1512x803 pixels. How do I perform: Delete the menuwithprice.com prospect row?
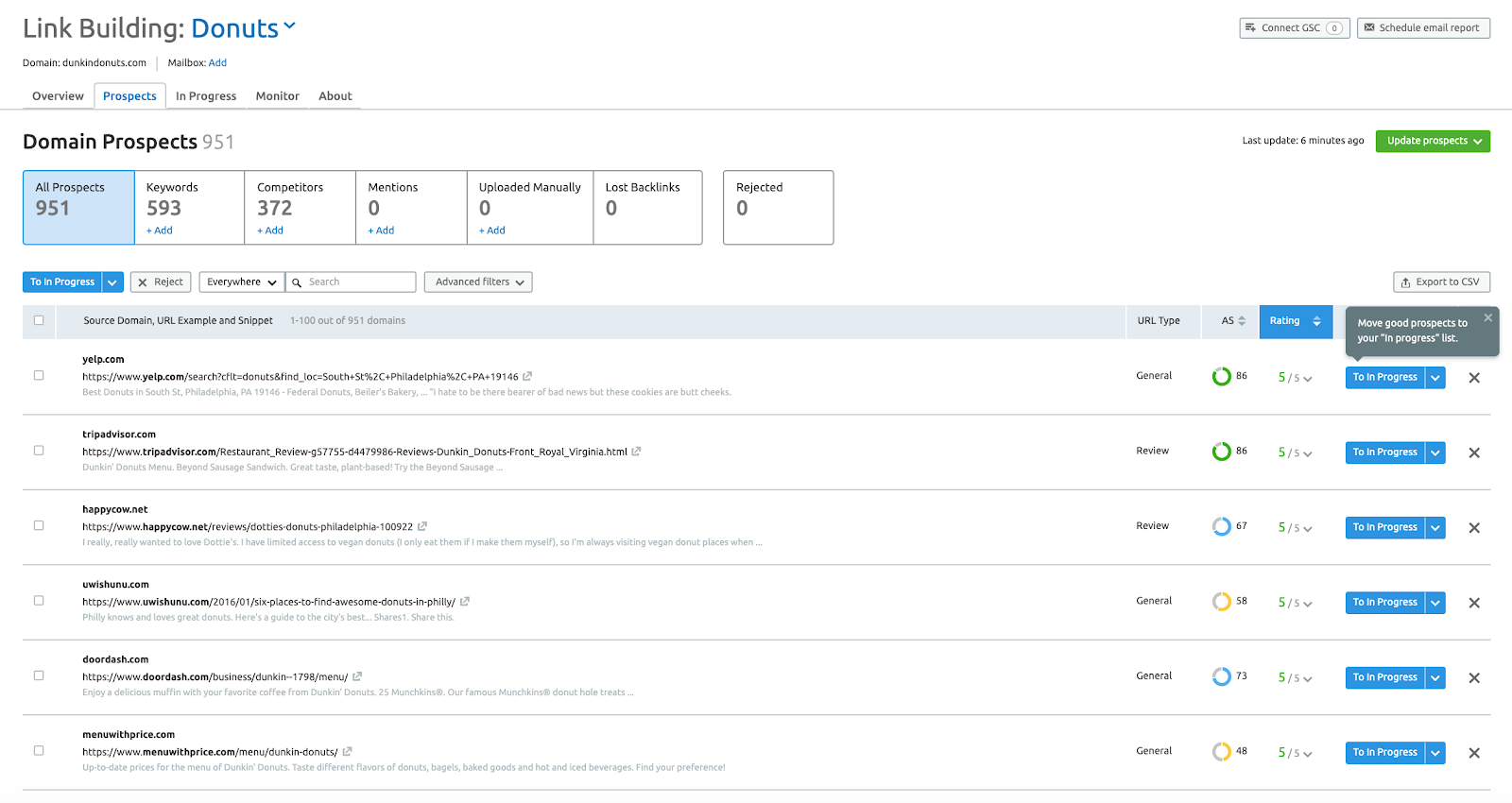[1474, 753]
